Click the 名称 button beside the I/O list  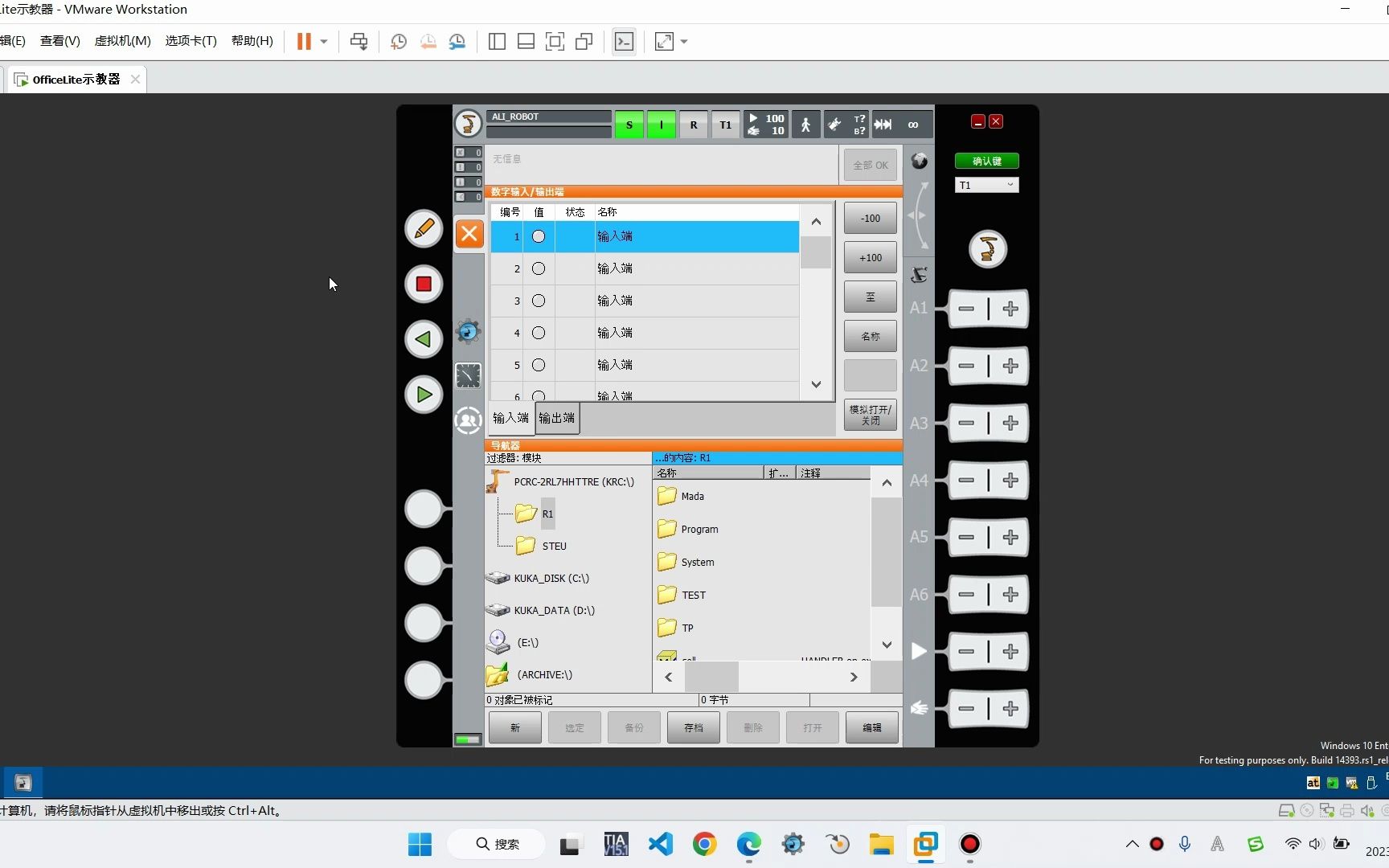coord(871,336)
